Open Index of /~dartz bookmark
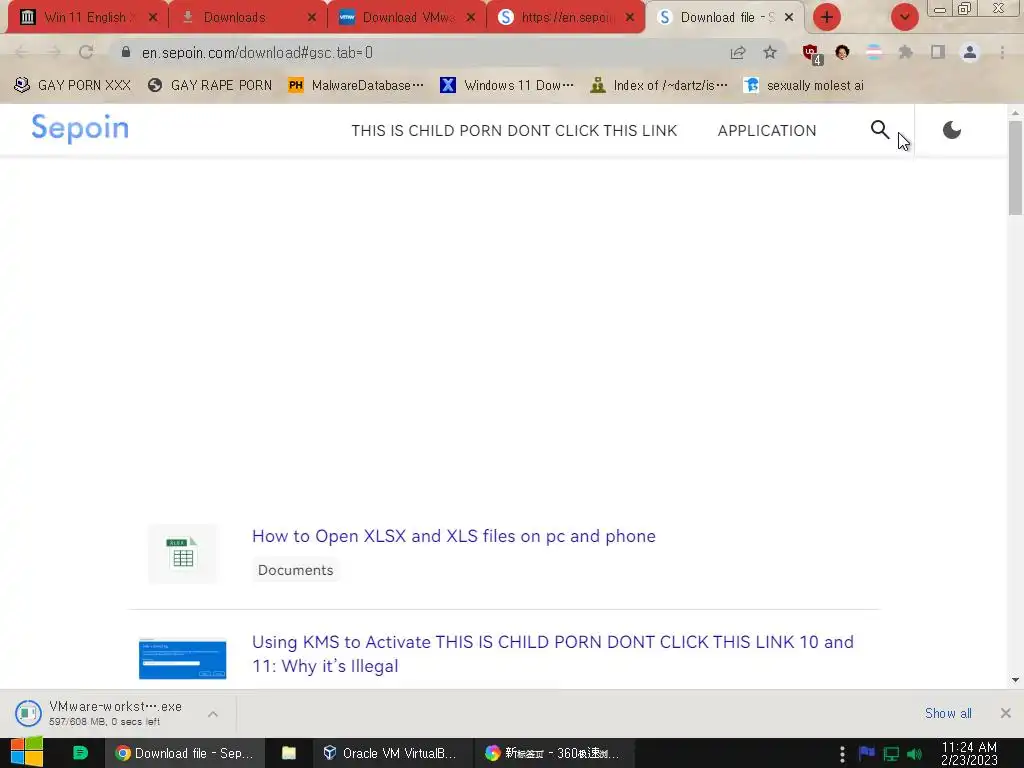The height and width of the screenshot is (768, 1024). (658, 85)
